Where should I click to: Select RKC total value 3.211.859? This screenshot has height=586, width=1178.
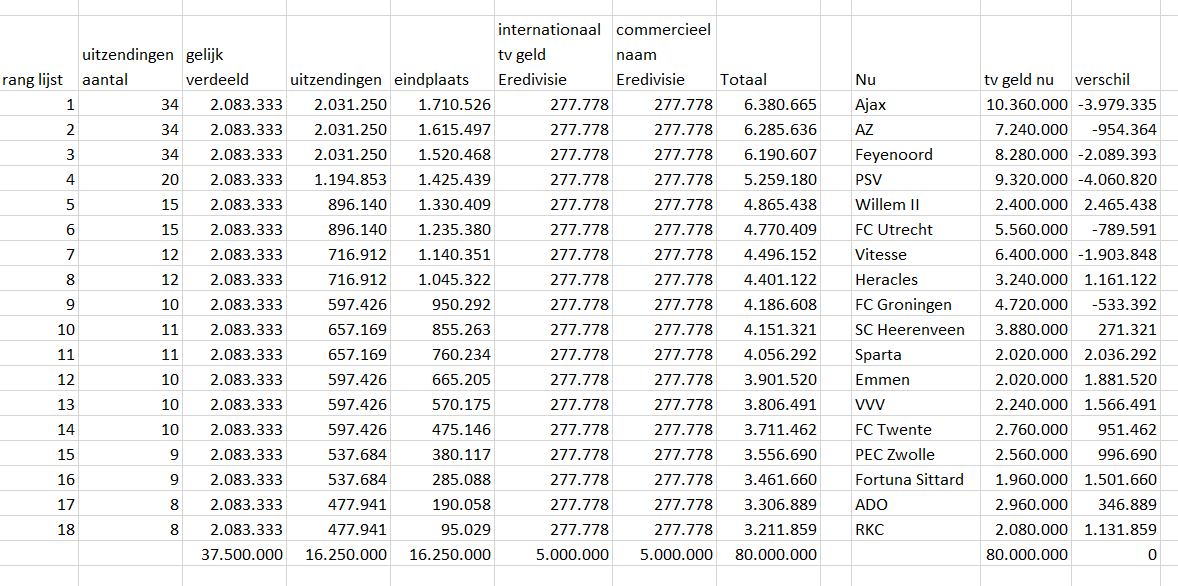(x=768, y=530)
